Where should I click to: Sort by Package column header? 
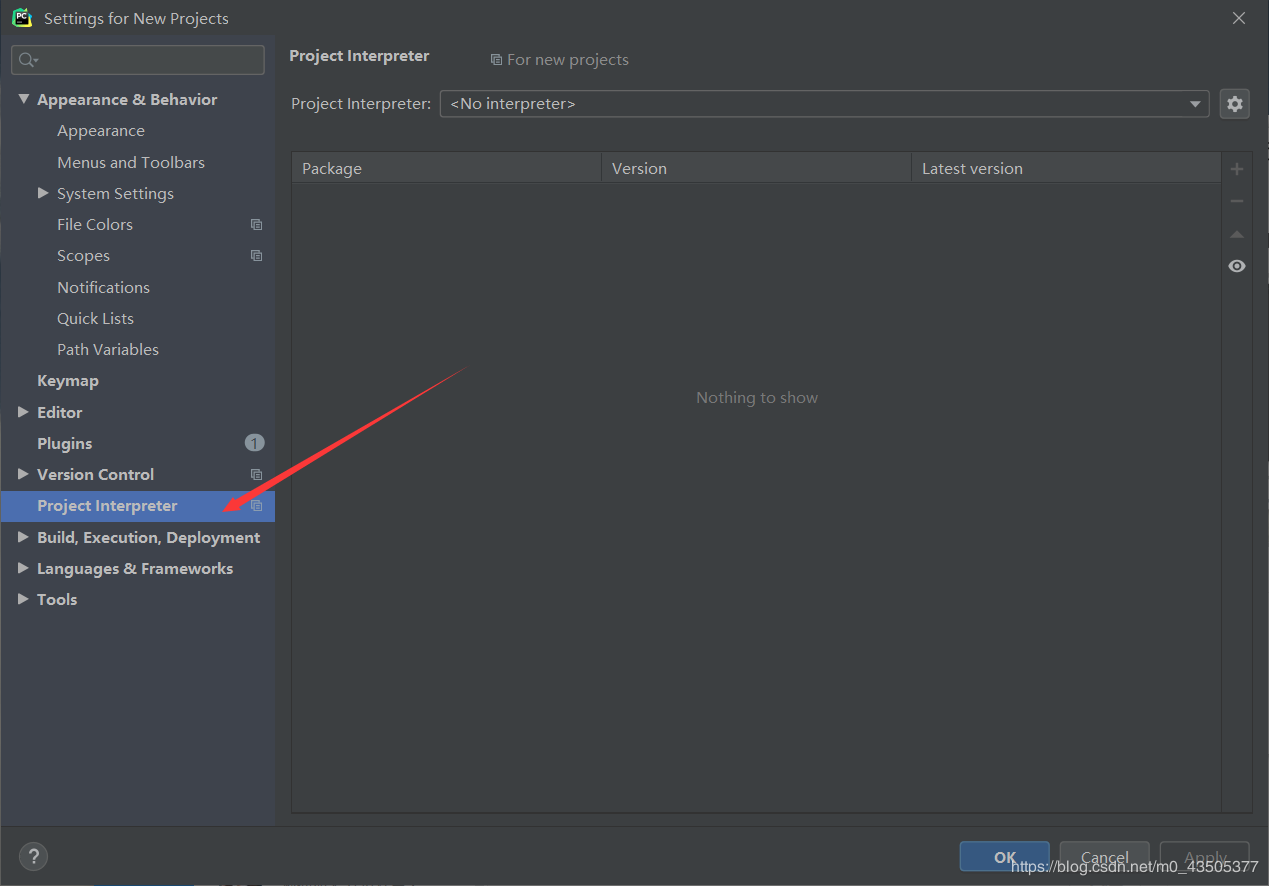tap(446, 168)
